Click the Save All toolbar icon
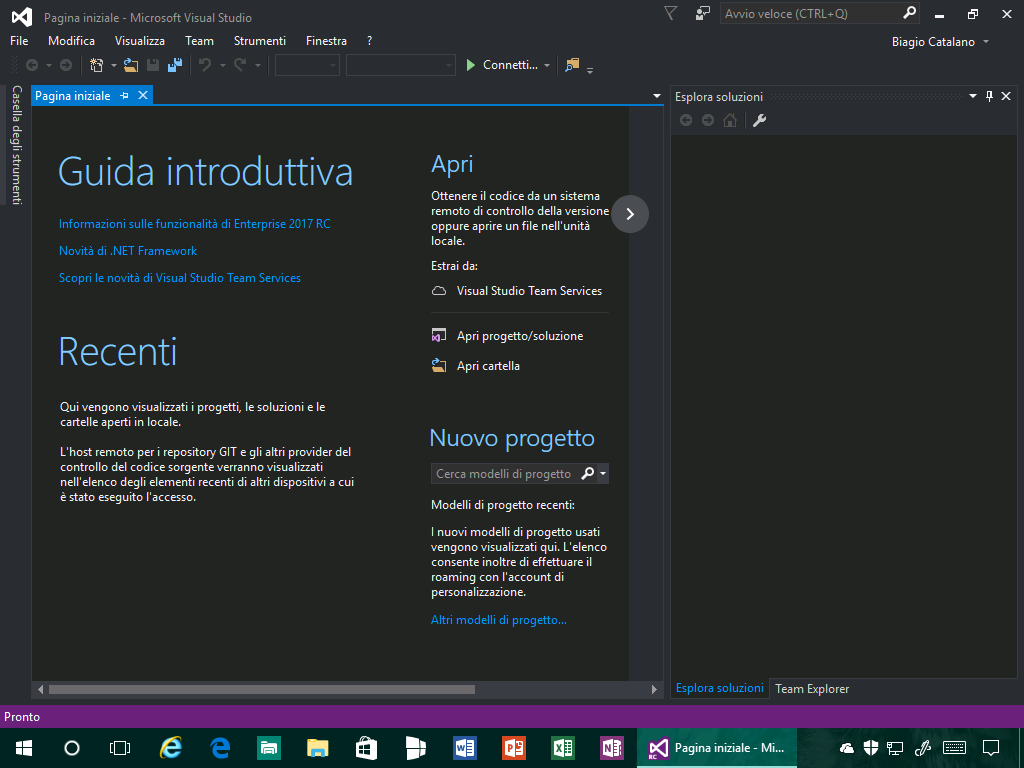The width and height of the screenshot is (1024, 768). click(175, 65)
